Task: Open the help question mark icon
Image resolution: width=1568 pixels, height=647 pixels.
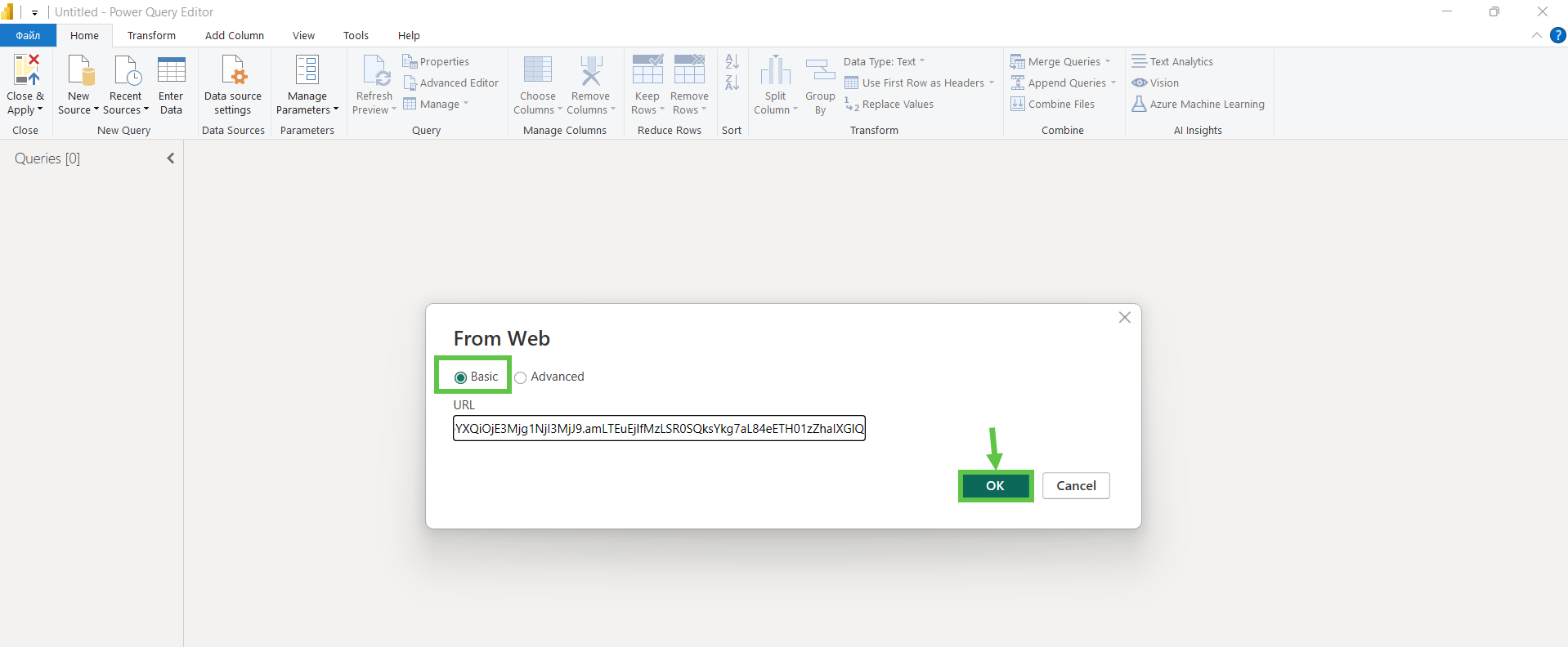Action: [x=1558, y=35]
